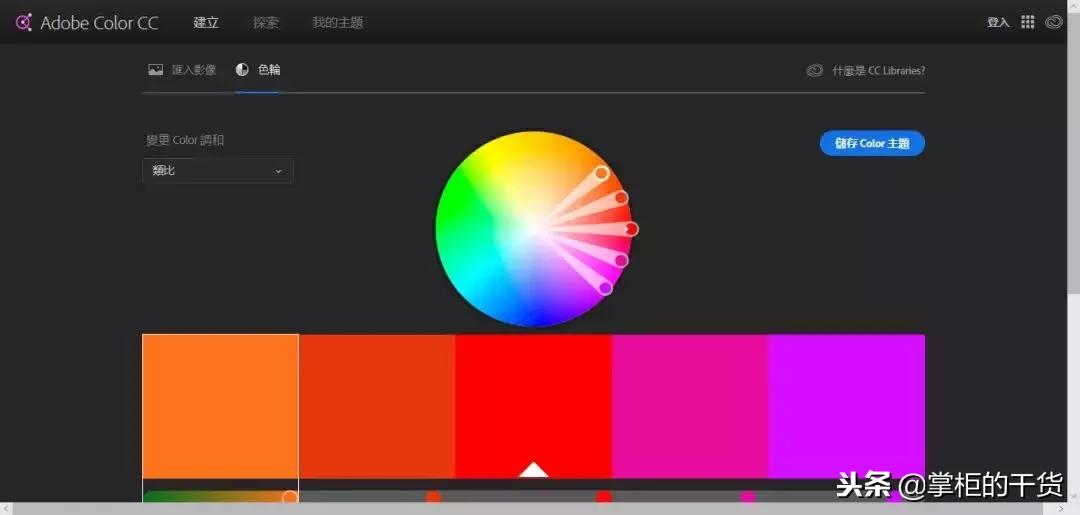Open the 建立 tab
Viewport: 1080px width, 515px height.
(206, 23)
